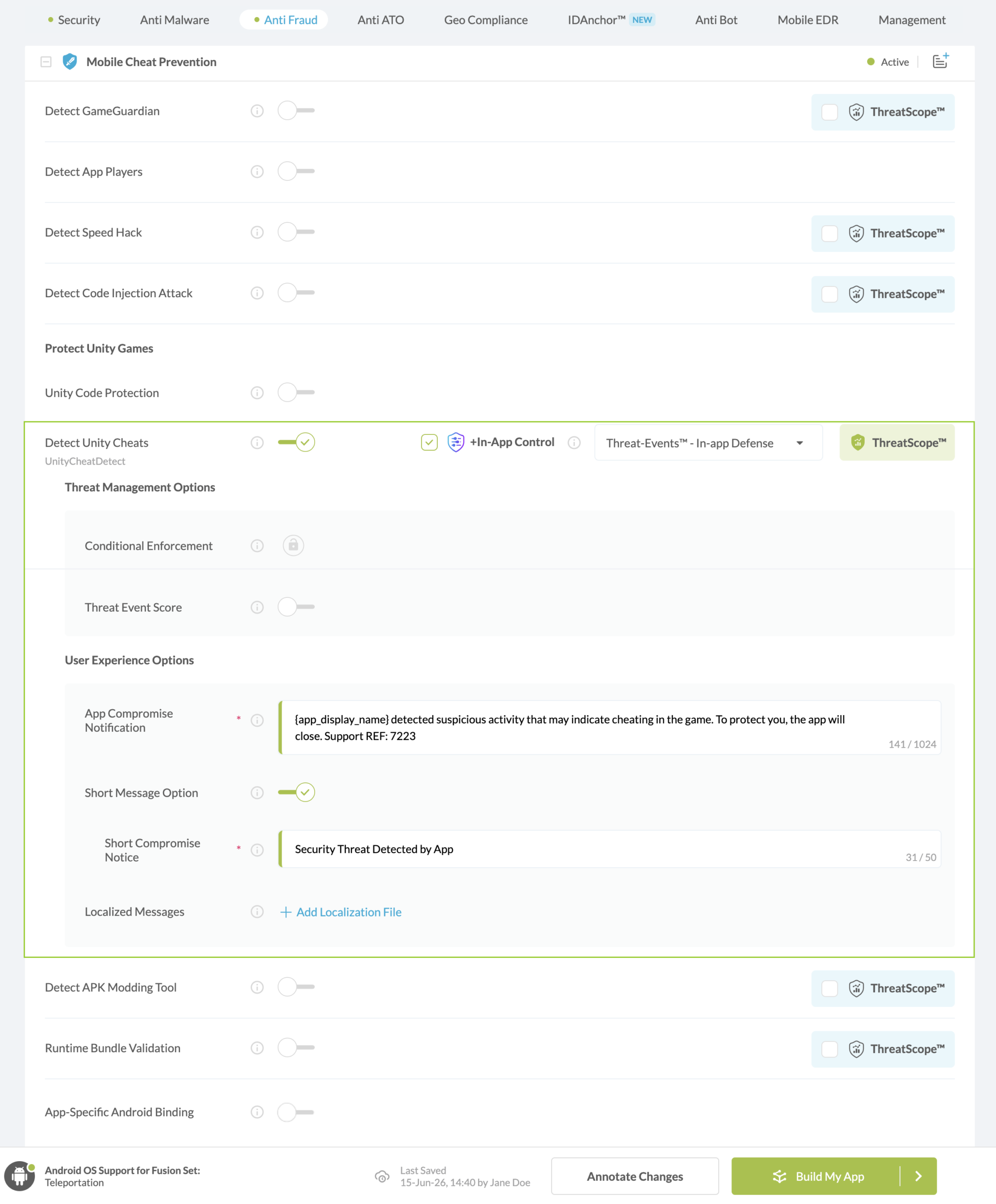Collapse the Mobile Cheat Prevention section
The width and height of the screenshot is (996, 1204).
click(x=46, y=61)
